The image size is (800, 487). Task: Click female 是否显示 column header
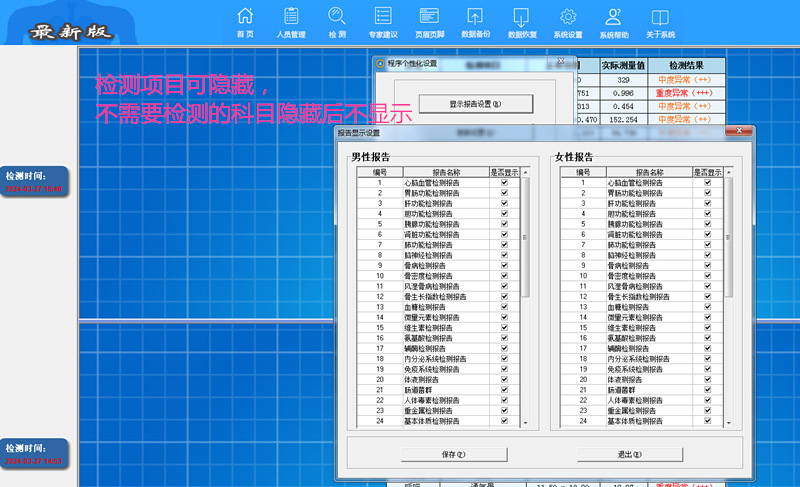[x=708, y=172]
